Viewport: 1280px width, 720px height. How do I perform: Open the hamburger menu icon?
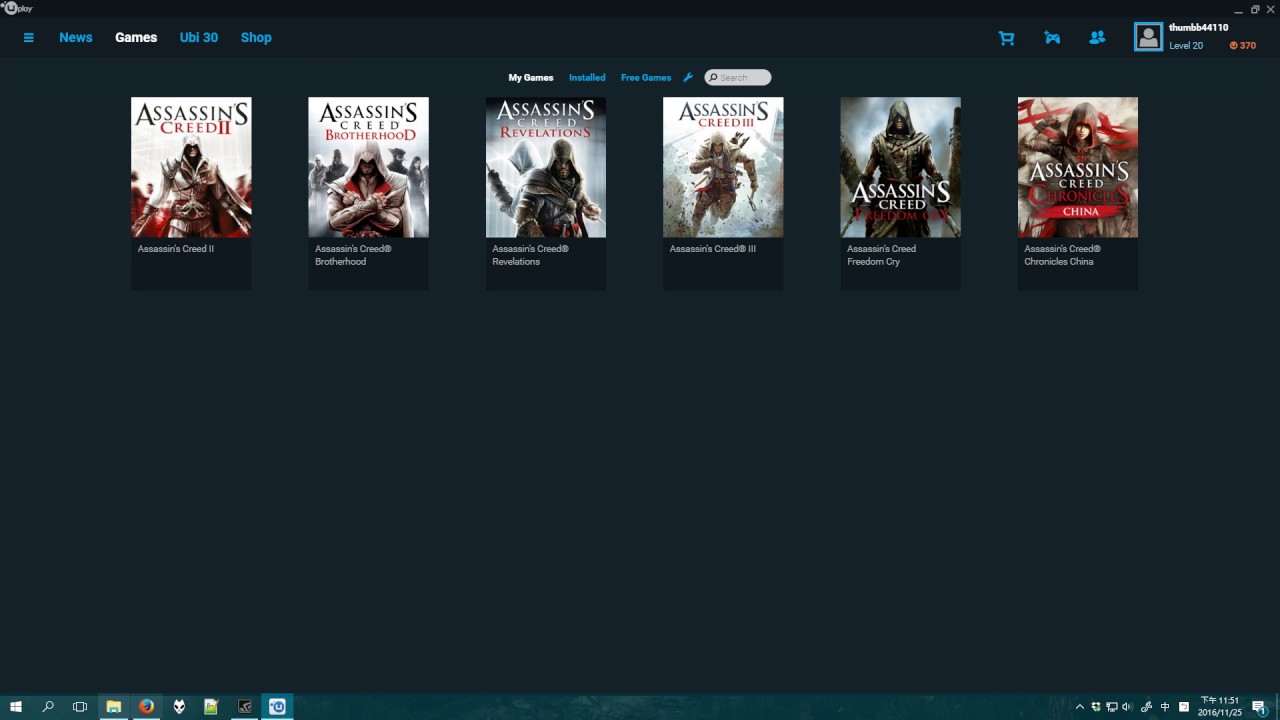28,38
